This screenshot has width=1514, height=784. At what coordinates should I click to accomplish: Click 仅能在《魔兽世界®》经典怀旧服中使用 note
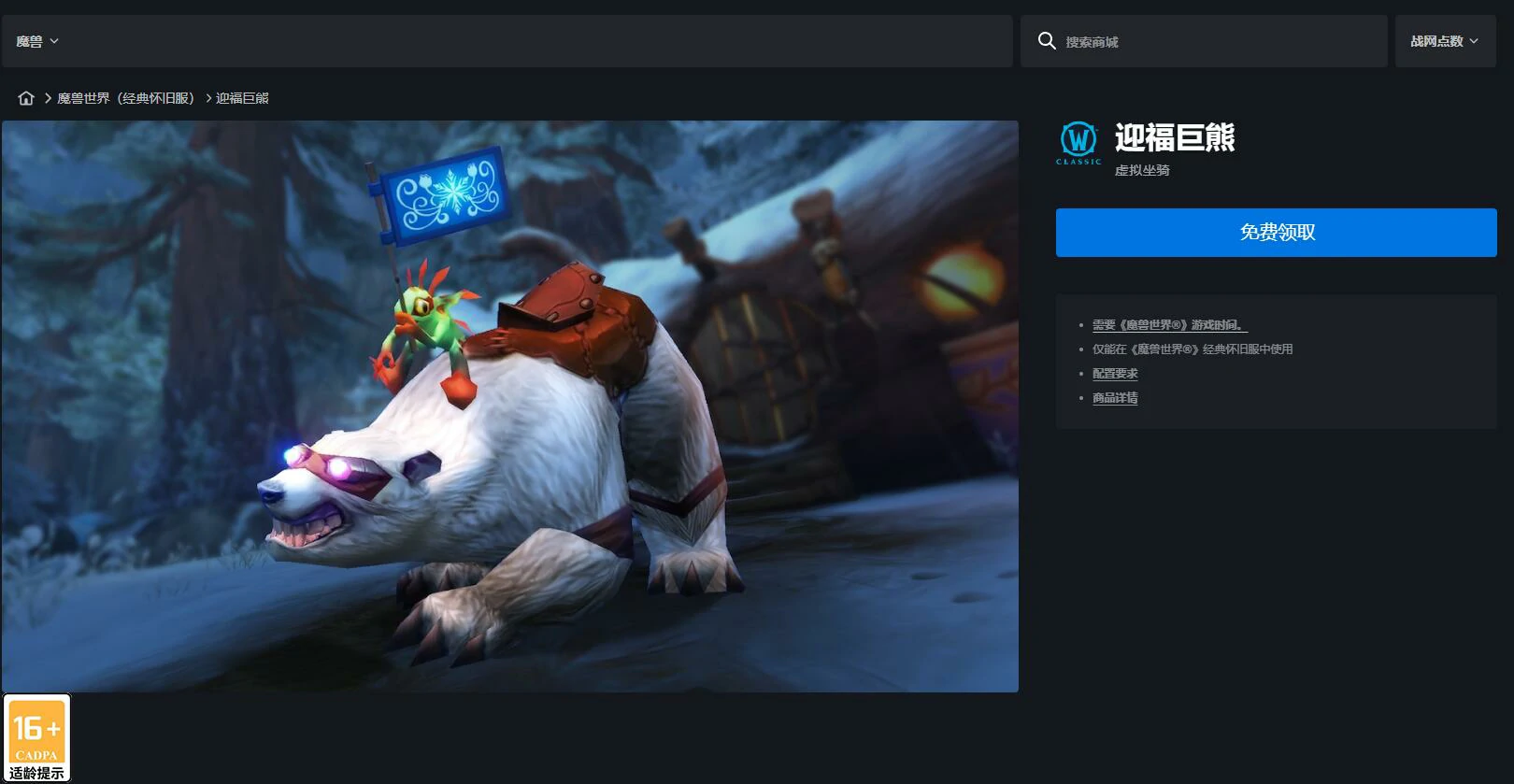pos(1193,349)
